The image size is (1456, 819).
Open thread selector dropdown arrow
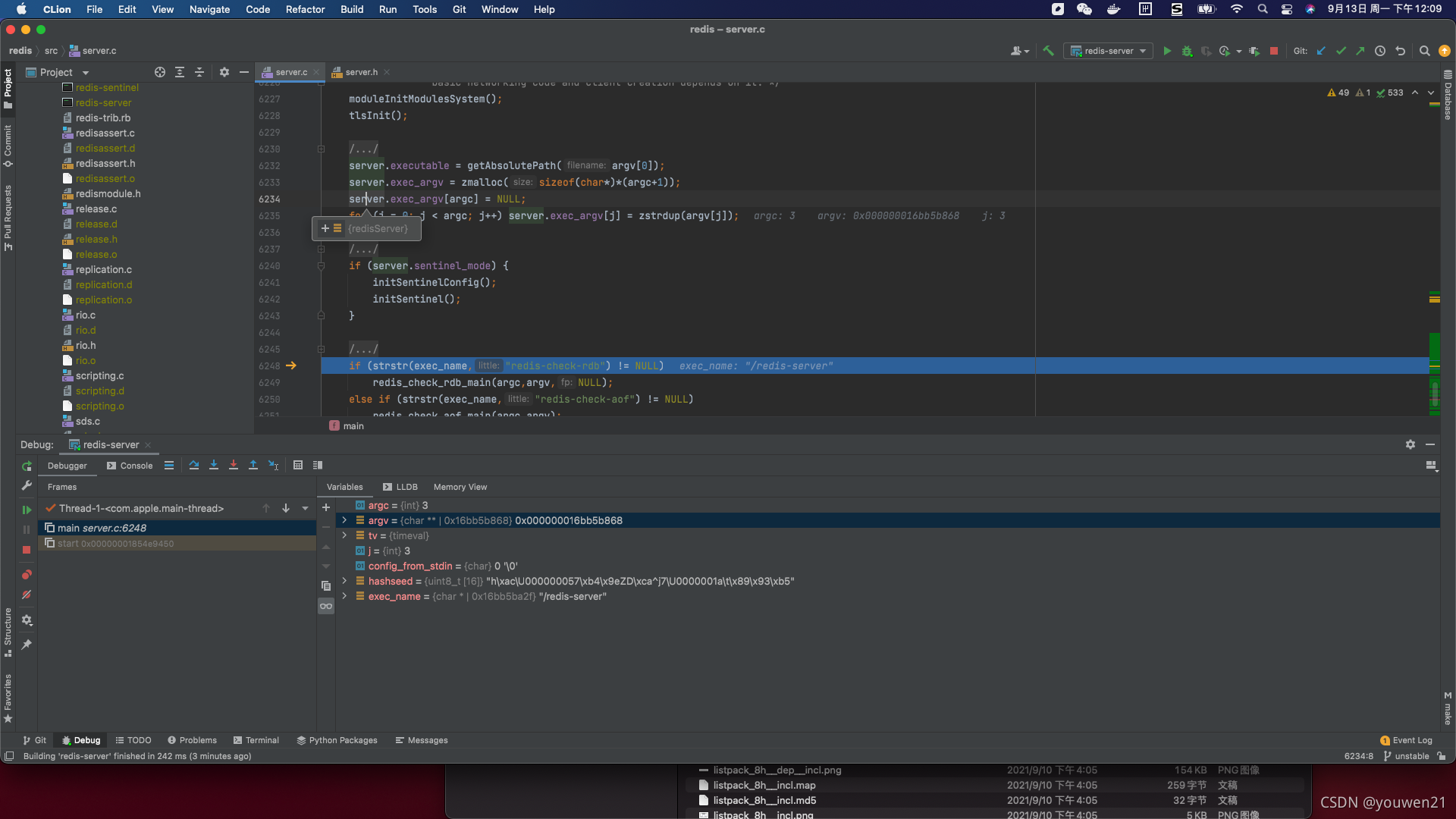click(306, 508)
